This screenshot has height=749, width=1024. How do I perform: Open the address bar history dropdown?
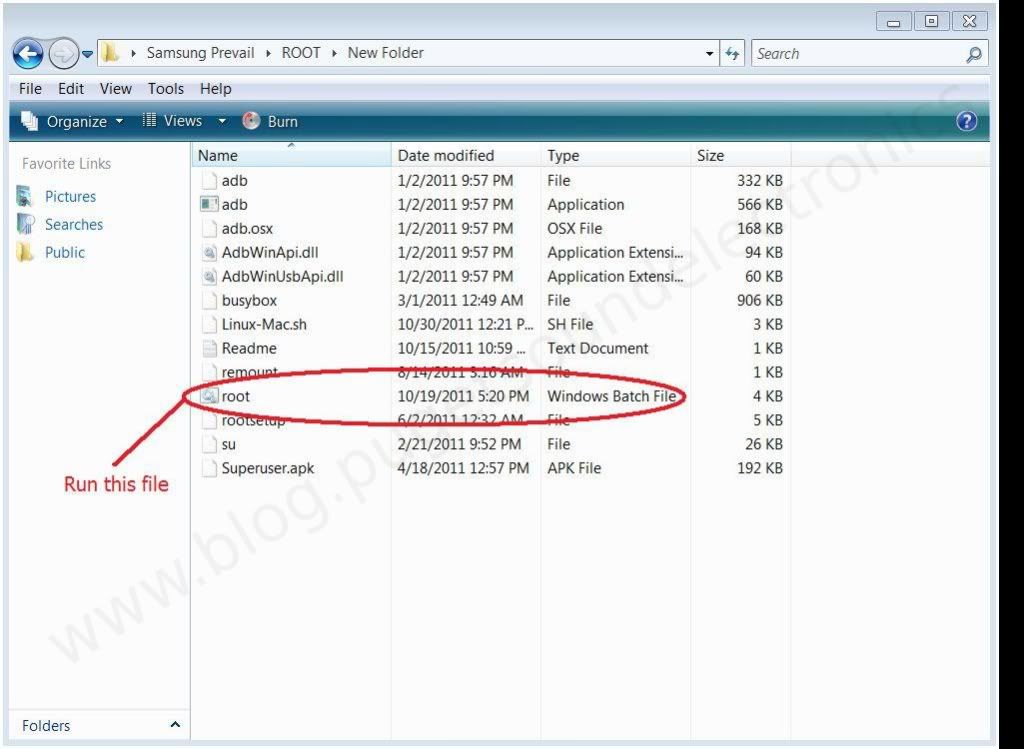(709, 54)
